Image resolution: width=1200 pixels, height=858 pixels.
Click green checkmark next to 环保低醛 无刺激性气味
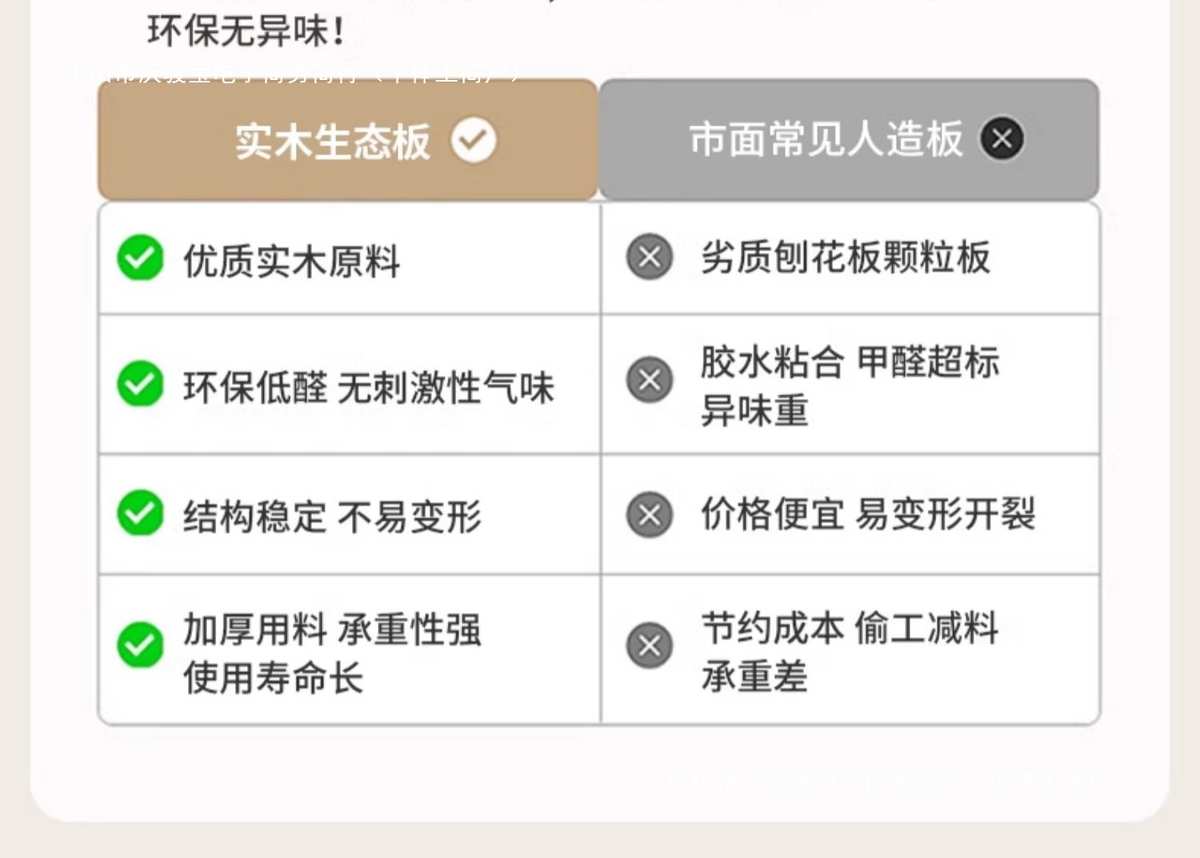[x=140, y=385]
